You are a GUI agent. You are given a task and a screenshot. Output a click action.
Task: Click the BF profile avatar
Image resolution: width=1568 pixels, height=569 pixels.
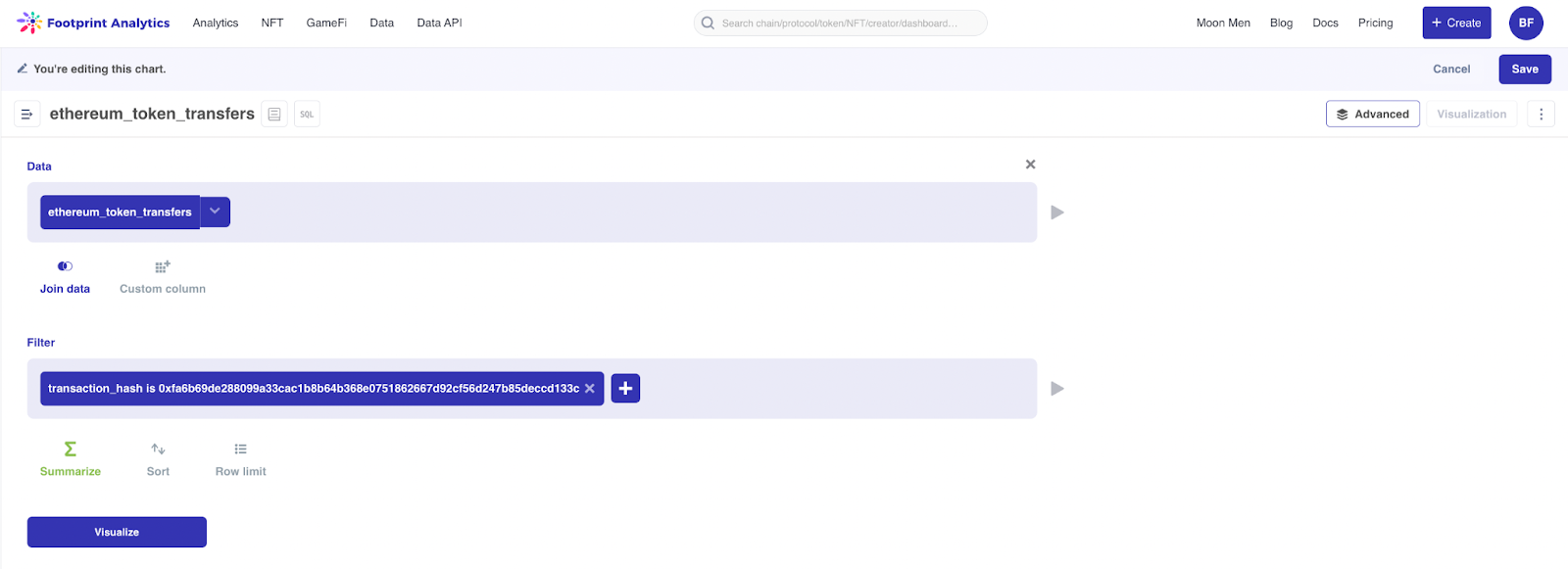[1526, 23]
